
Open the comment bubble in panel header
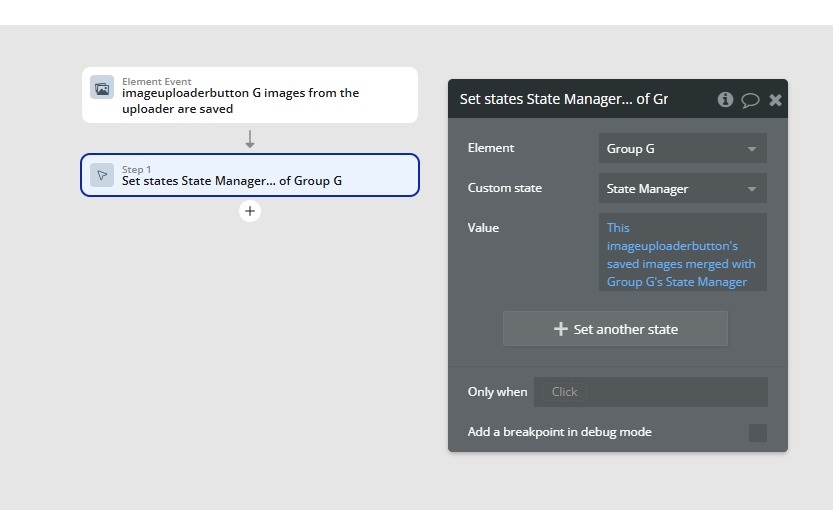(750, 99)
